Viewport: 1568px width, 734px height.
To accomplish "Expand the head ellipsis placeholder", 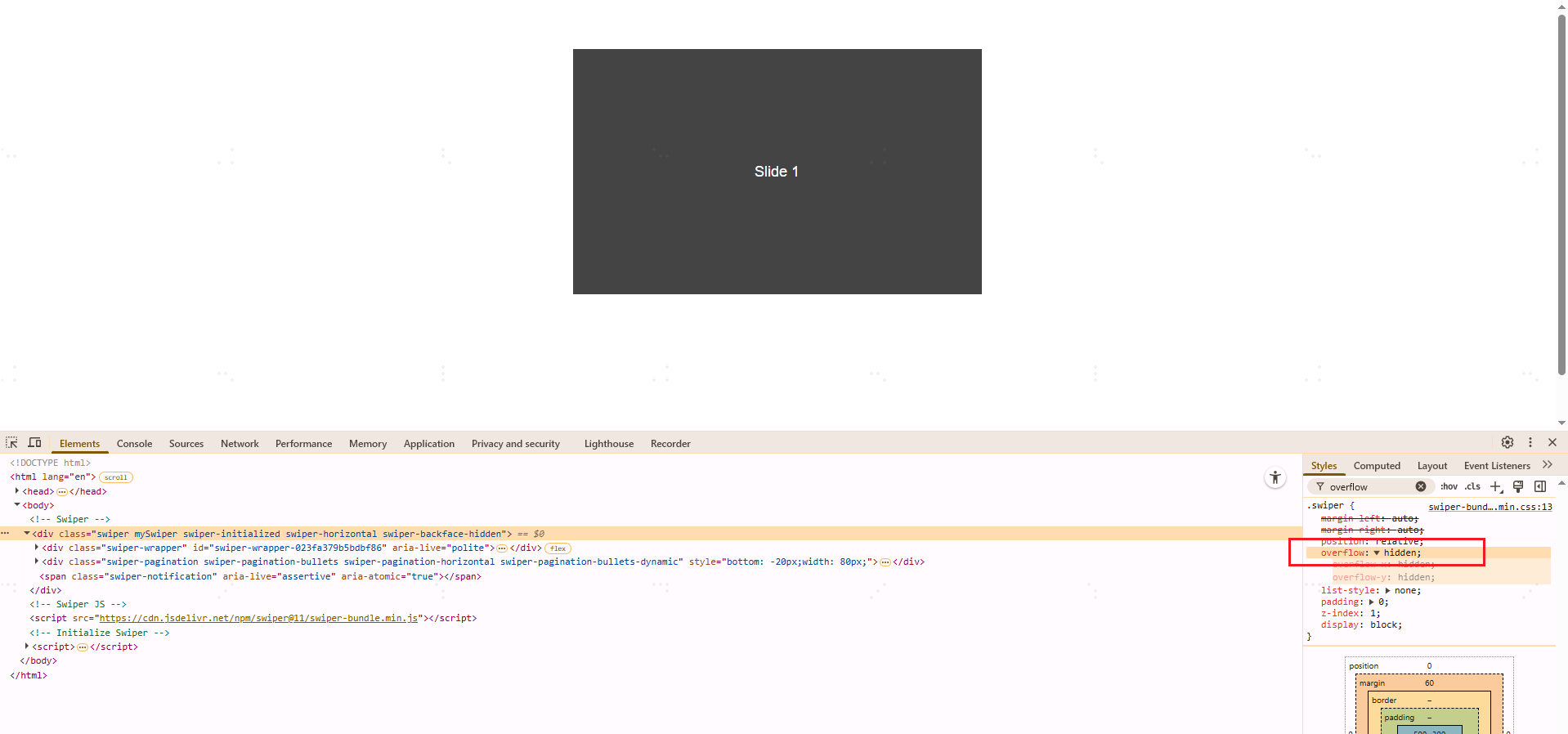I will pyautogui.click(x=62, y=491).
